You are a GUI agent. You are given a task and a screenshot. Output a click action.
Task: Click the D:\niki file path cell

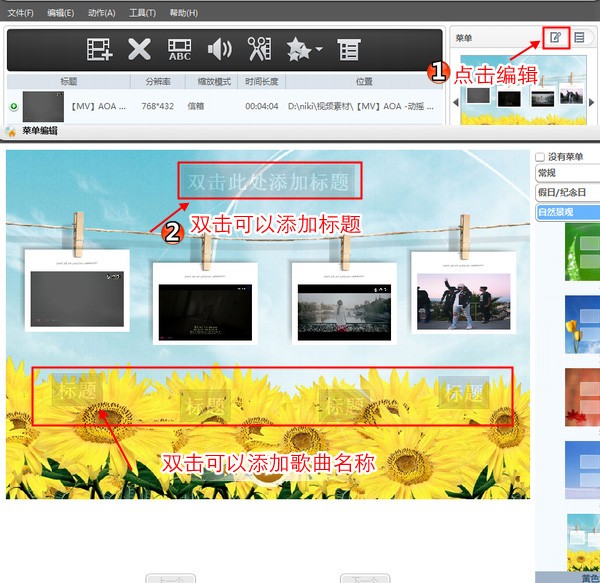(361, 106)
